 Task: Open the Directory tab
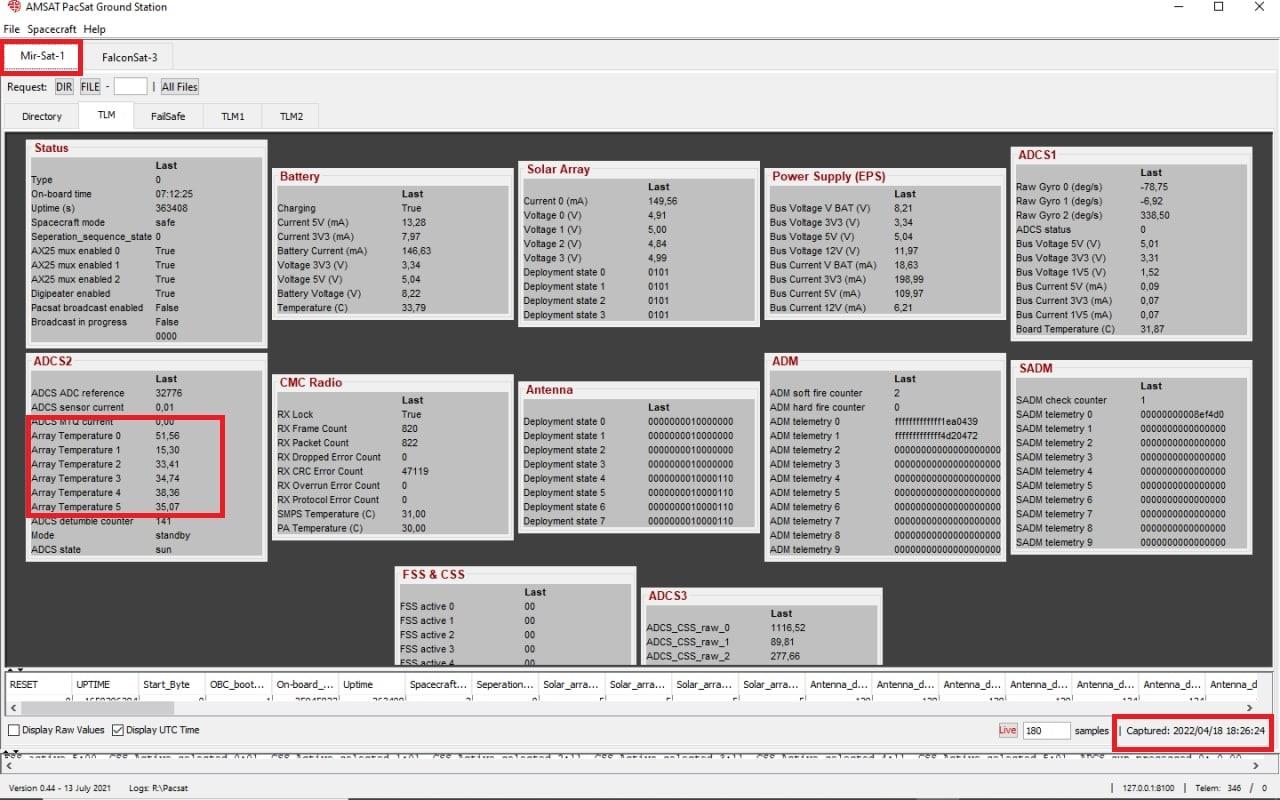coord(42,116)
